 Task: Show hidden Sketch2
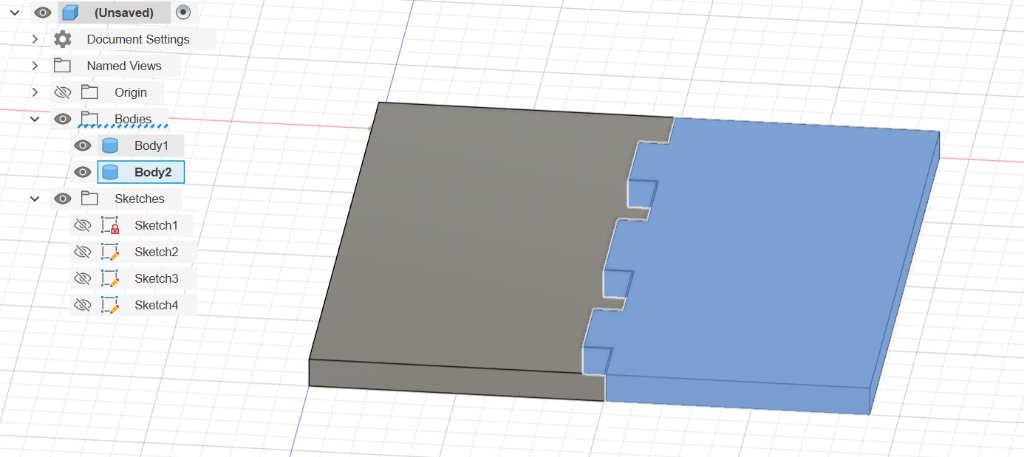coord(82,251)
